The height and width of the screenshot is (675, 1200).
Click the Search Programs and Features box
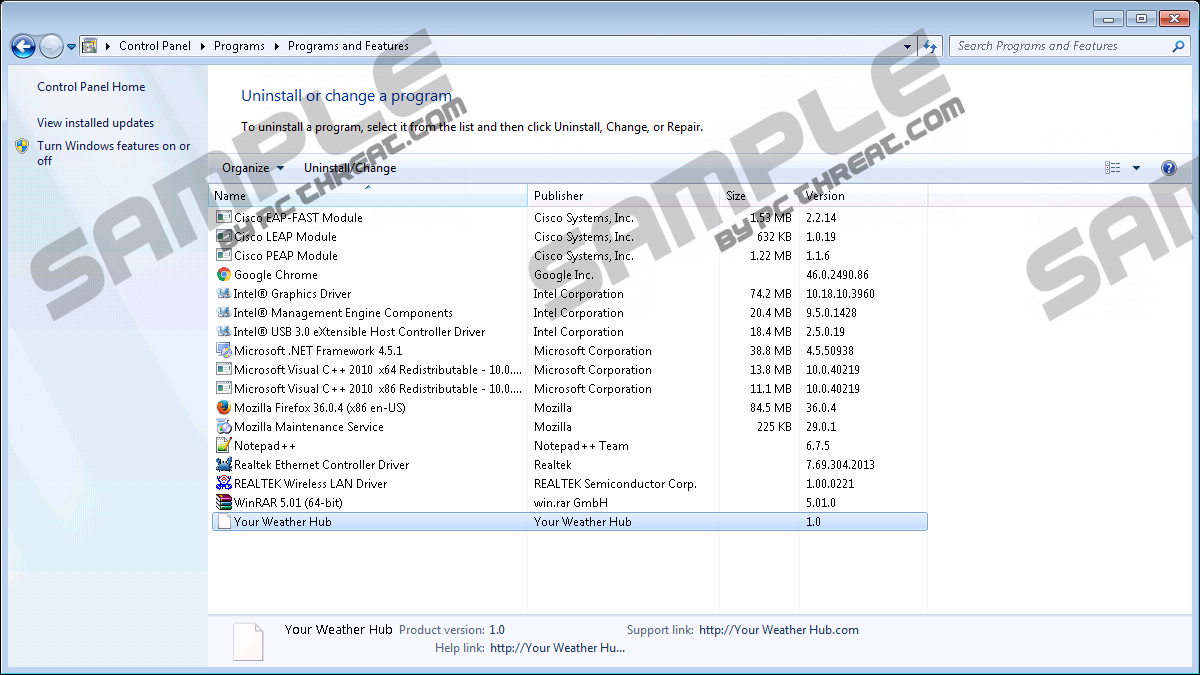coord(1060,46)
